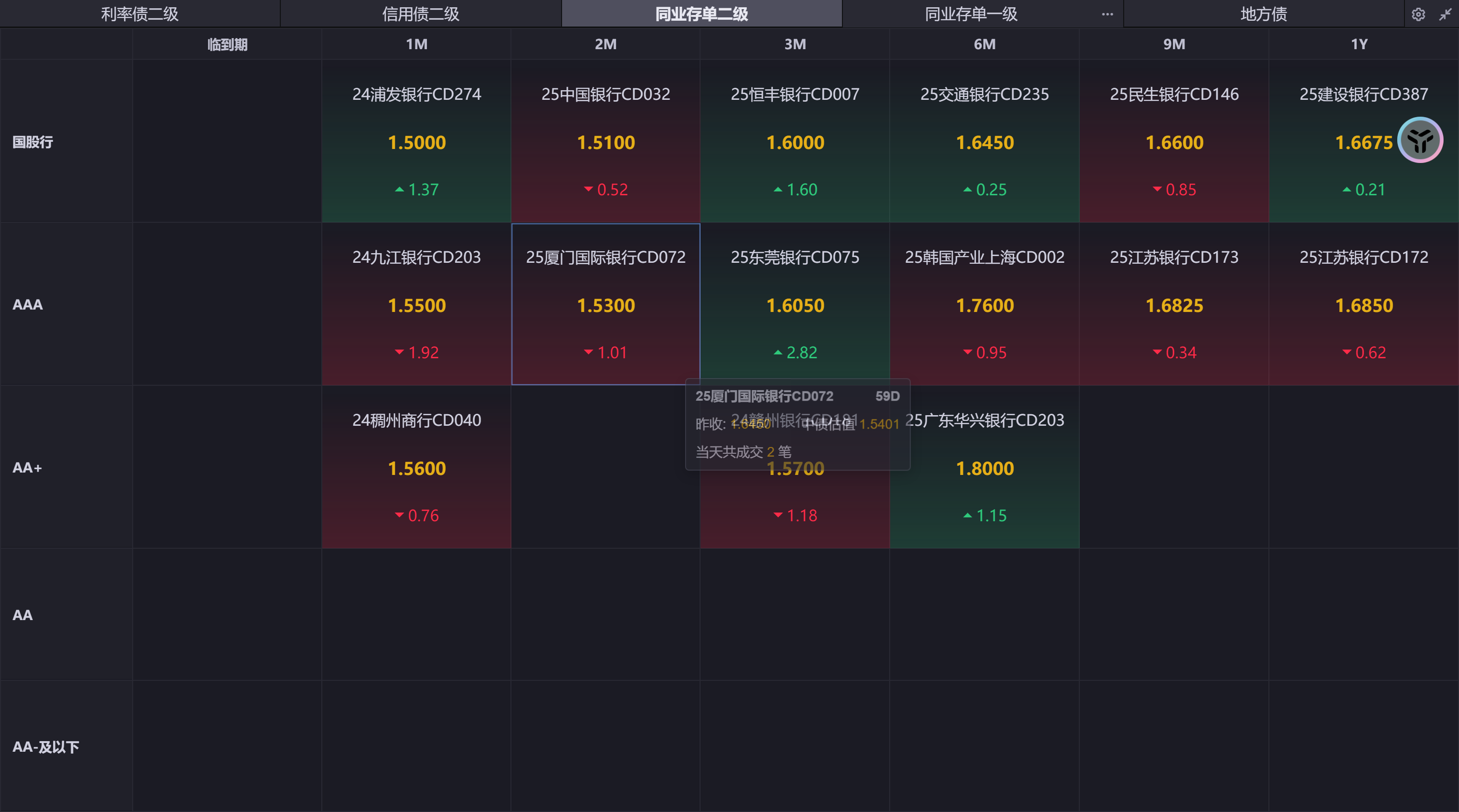
Task: Open the three-dot more options menu
Action: [1107, 14]
